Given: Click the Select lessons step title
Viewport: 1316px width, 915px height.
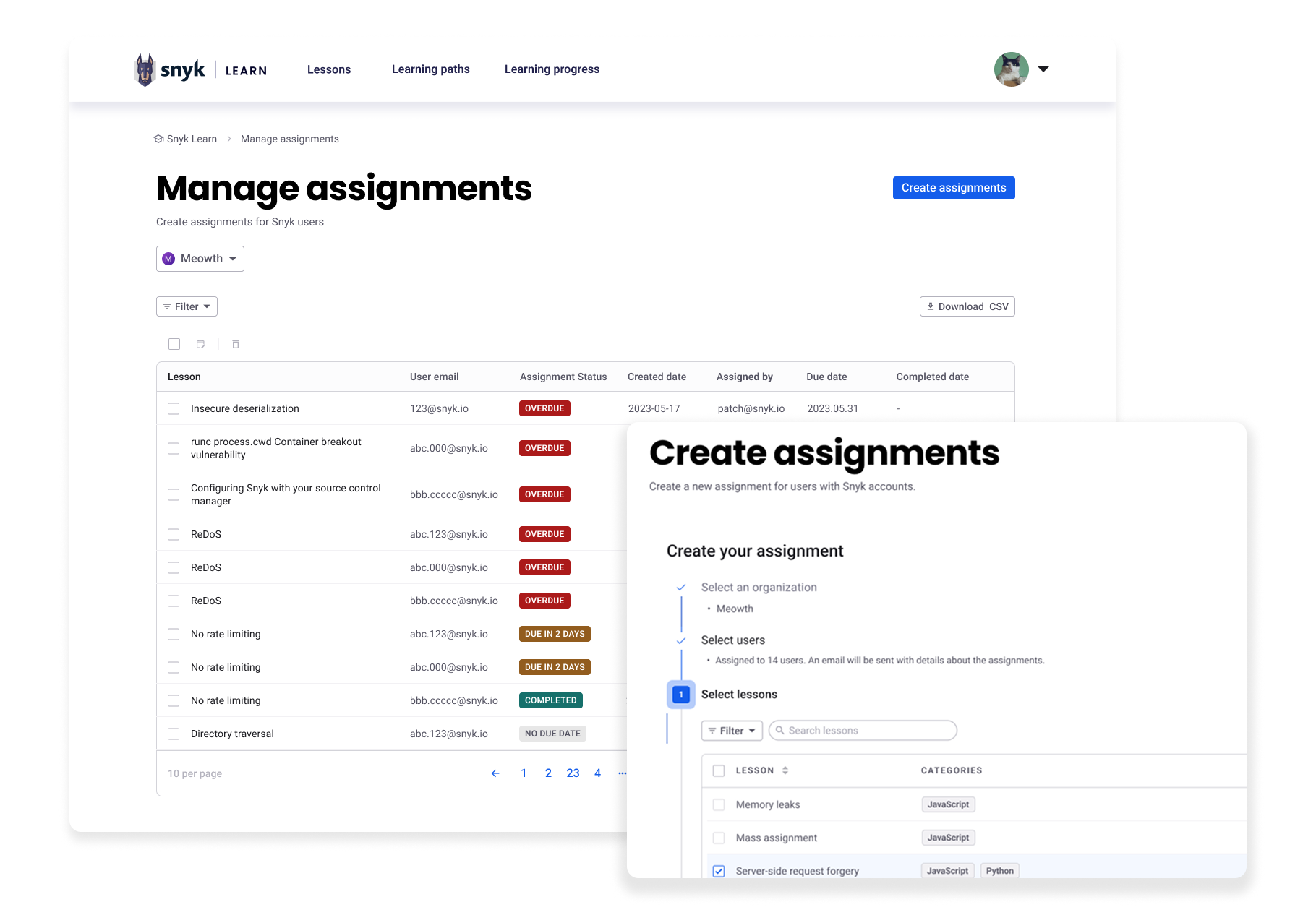Looking at the screenshot, I should [739, 695].
